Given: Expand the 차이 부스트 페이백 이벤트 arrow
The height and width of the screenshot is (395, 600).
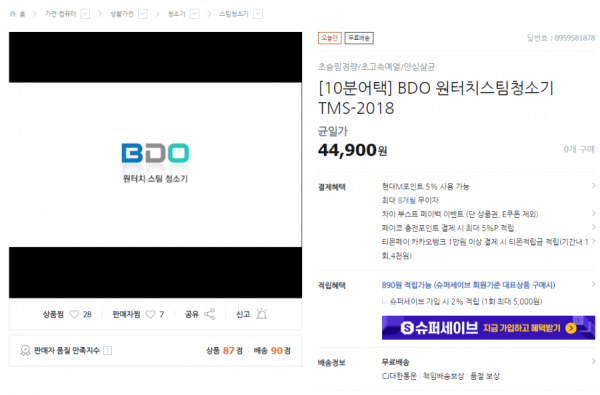Looking at the screenshot, I should point(593,214).
